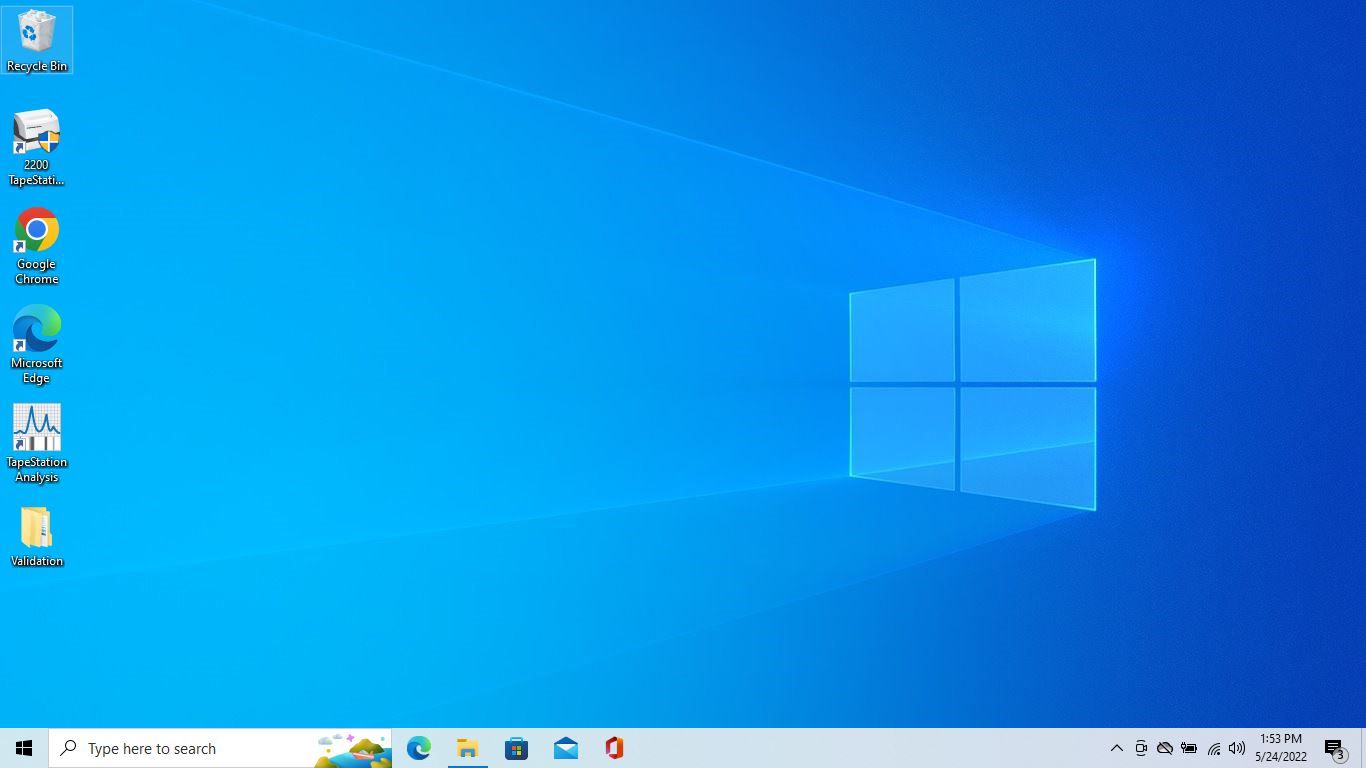1366x768 pixels.
Task: Select the Google Chrome desktop shortcut
Action: [37, 246]
